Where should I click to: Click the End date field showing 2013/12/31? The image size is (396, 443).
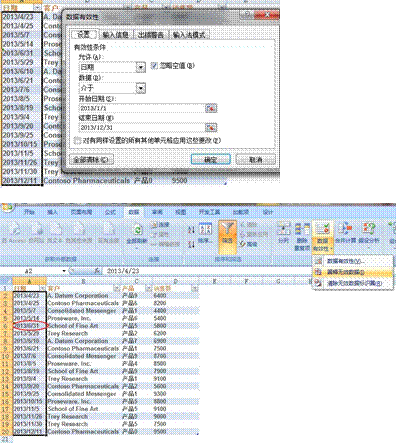[142, 127]
